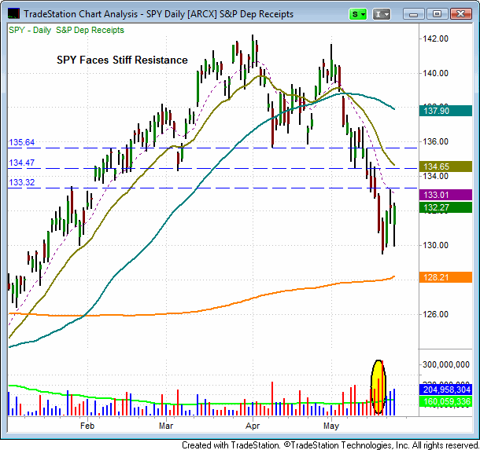Image resolution: width=480 pixels, height=450 pixels.
Task: Click the orange 128.21 moving average tag
Action: 446,277
